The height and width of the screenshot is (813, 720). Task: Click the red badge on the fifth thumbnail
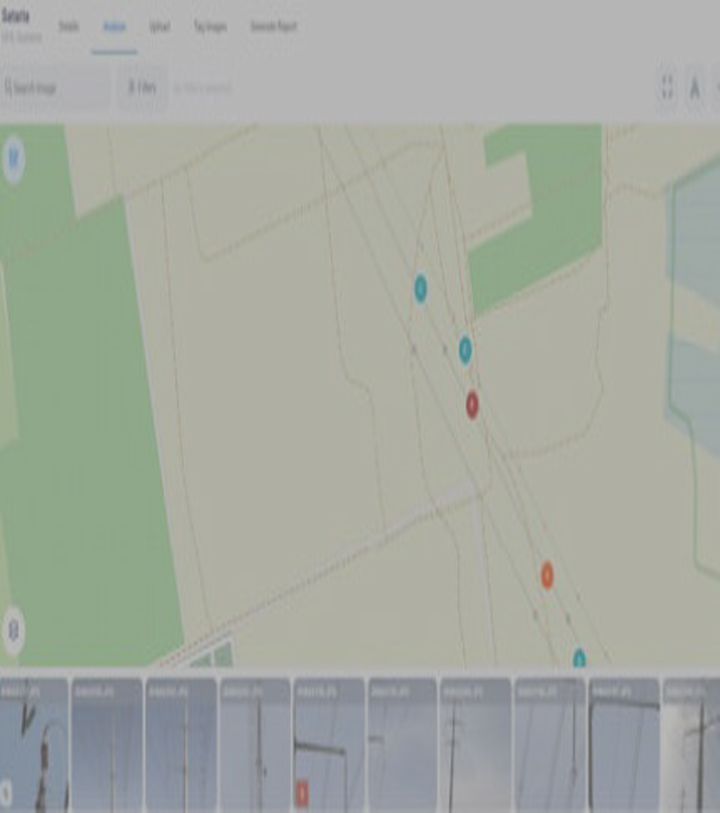coord(302,793)
